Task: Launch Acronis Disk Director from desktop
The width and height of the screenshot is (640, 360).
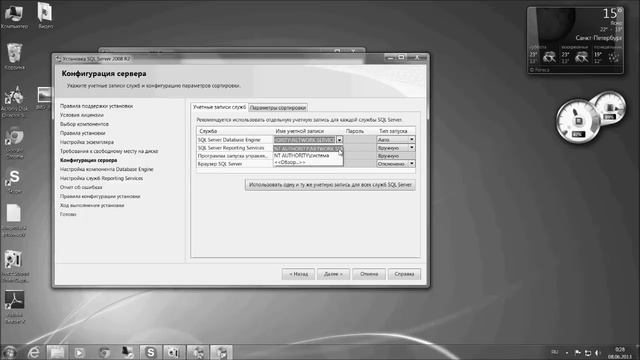Action: pyautogui.click(x=14, y=102)
